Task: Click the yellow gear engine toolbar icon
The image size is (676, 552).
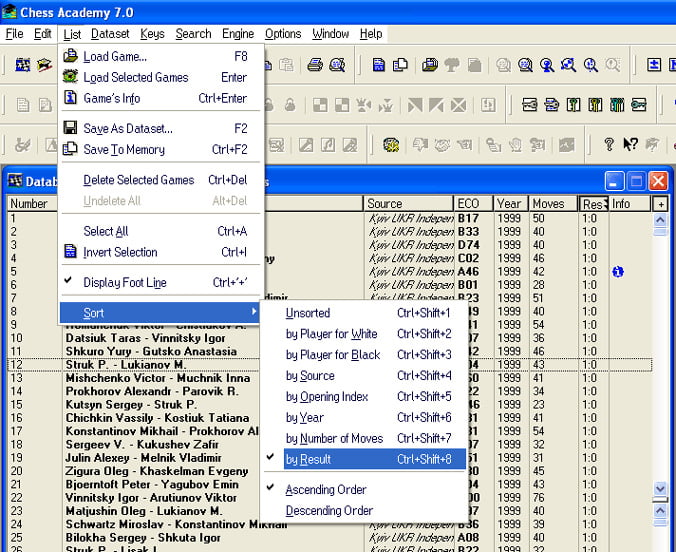Action: coord(391,145)
